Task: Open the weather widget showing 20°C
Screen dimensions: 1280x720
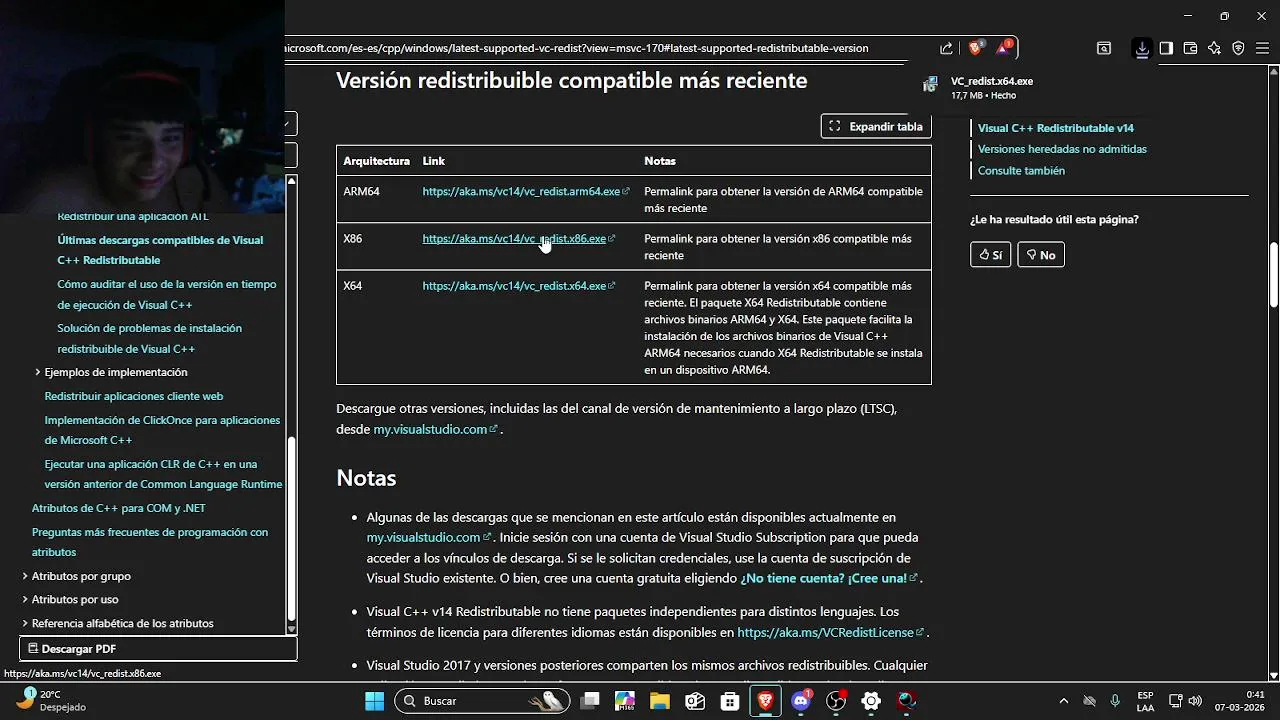Action: pos(50,700)
